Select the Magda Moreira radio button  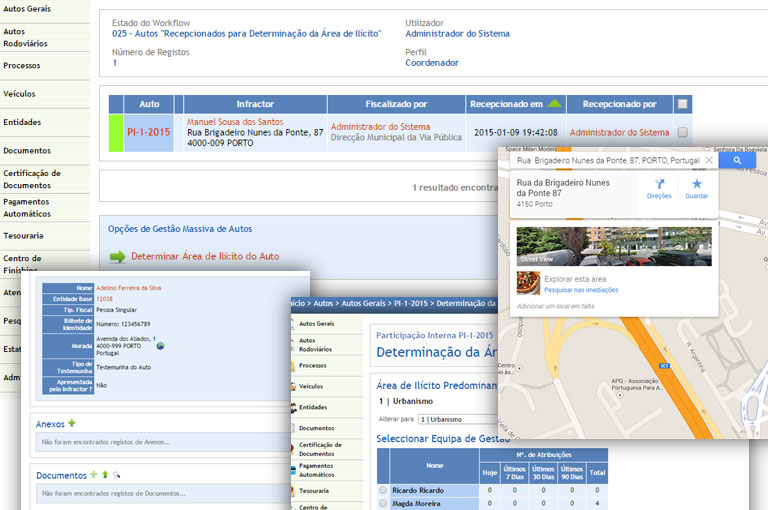383,503
